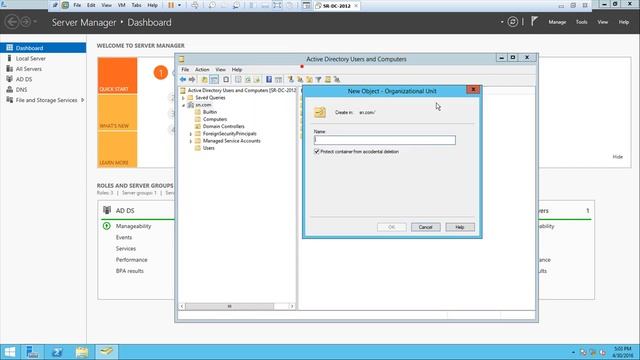This screenshot has height=360, width=640.
Task: Expand the ForeignSecurityPrincipals tree node
Action: coord(191,134)
